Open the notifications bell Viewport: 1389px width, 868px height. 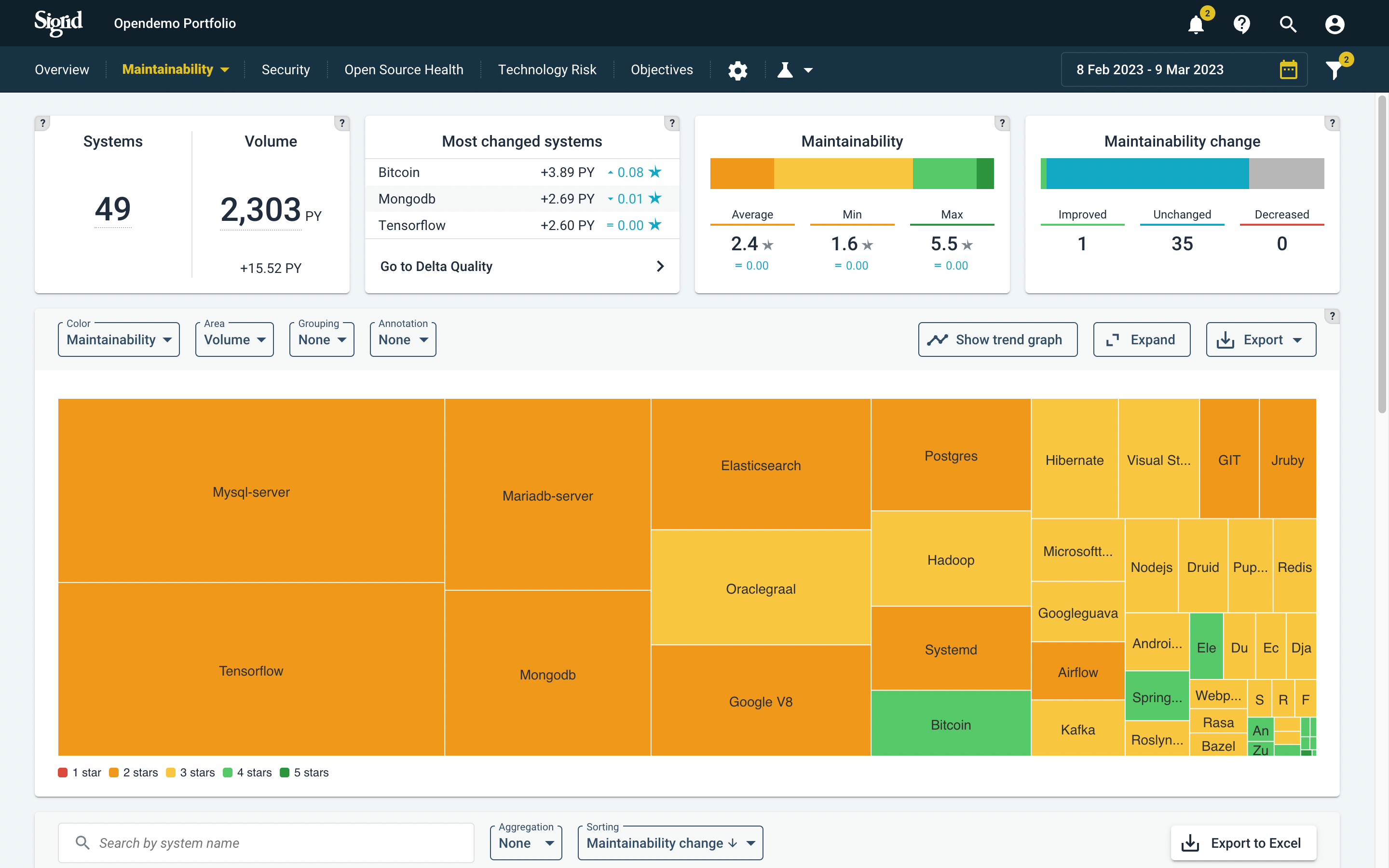tap(1196, 24)
